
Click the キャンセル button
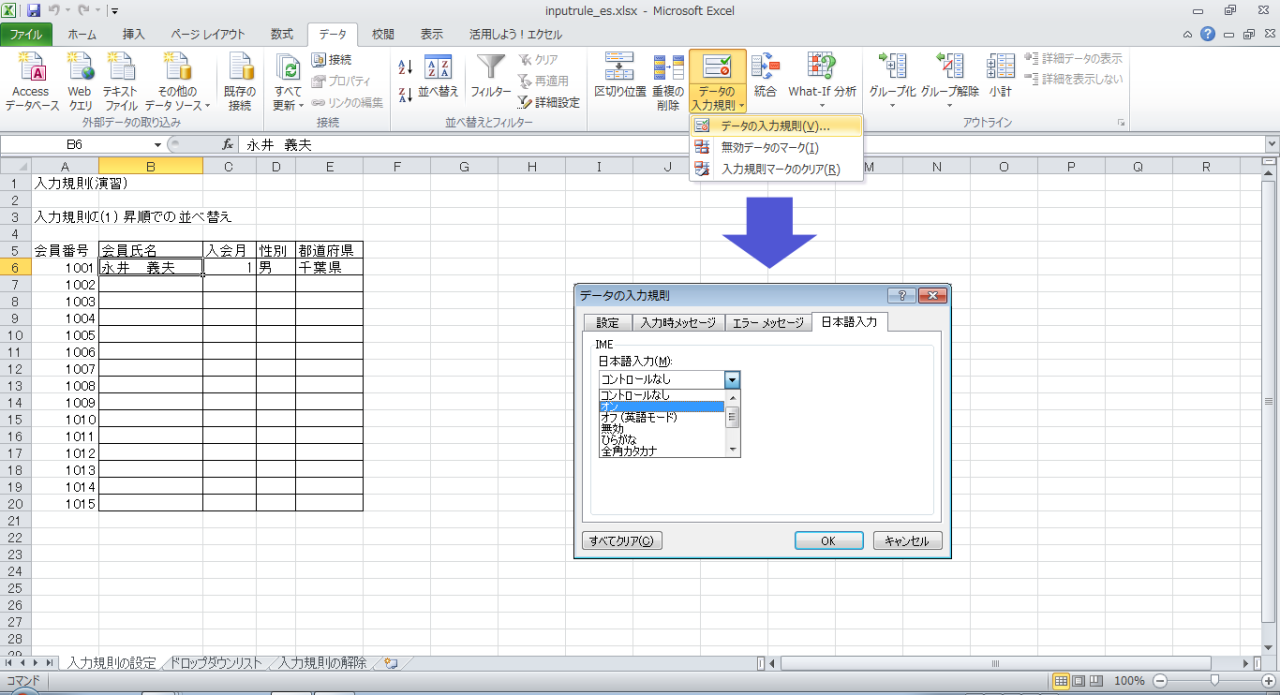908,541
